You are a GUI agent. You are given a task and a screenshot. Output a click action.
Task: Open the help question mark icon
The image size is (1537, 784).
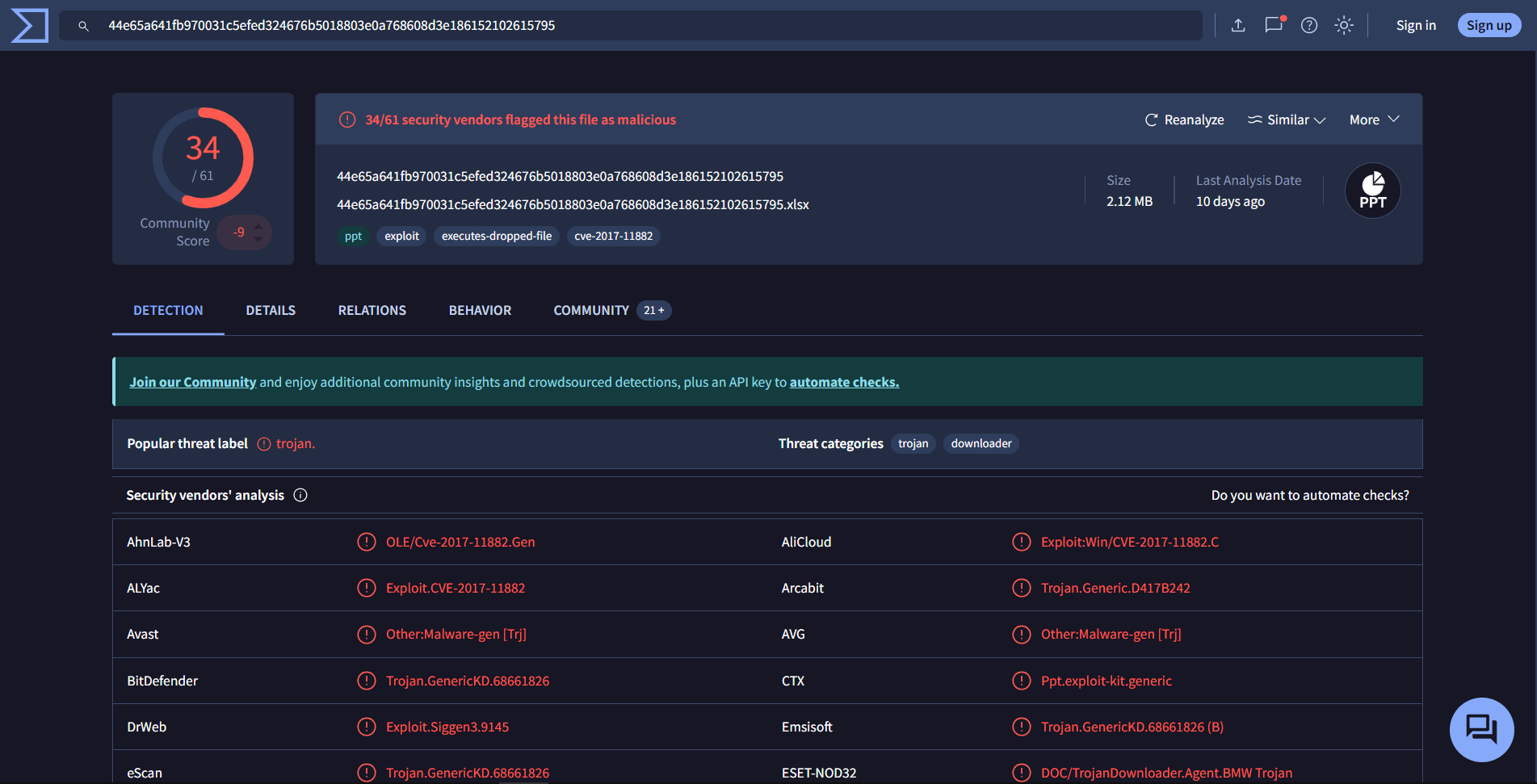click(x=1309, y=26)
